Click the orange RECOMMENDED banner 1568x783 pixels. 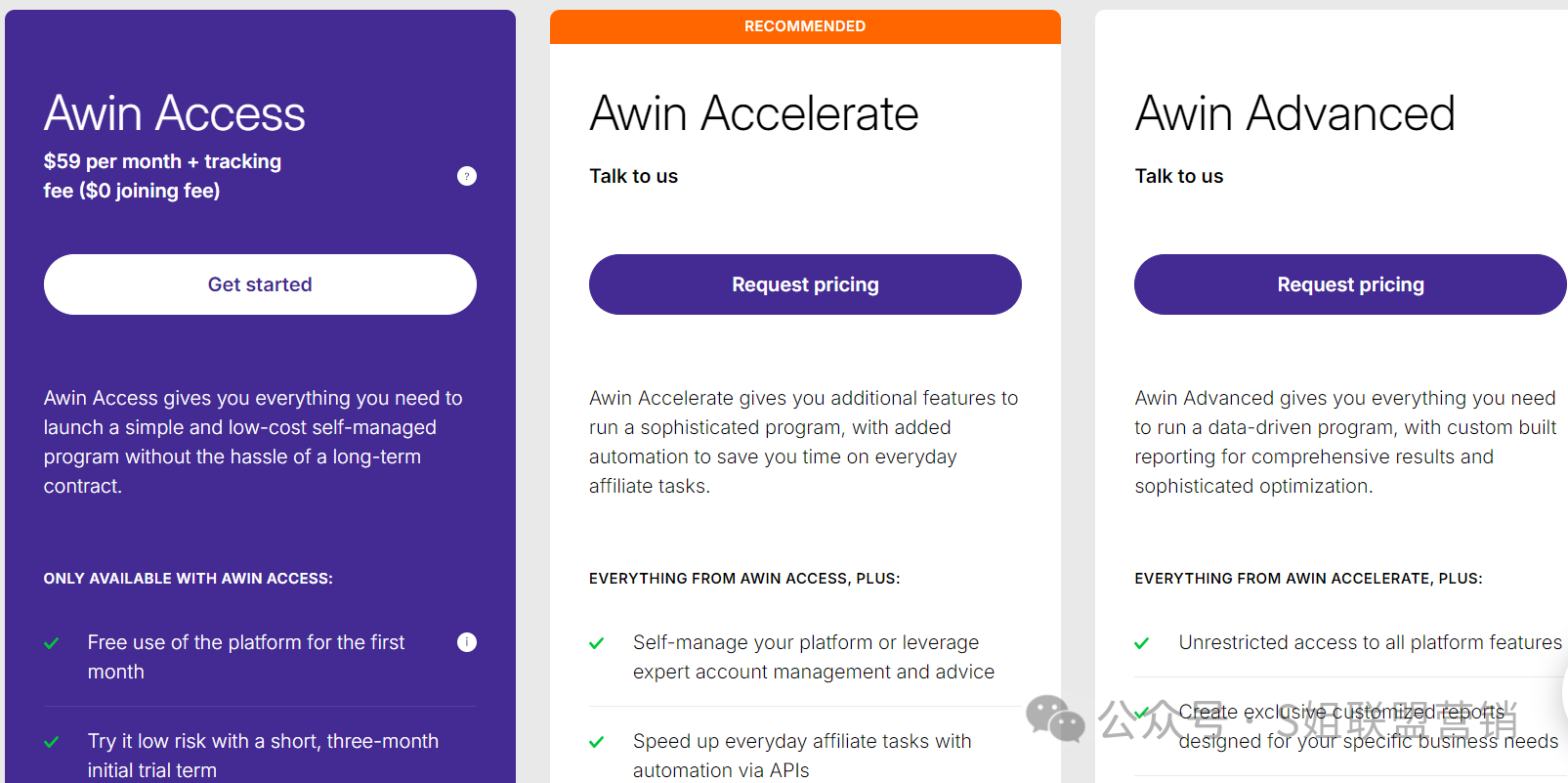pos(805,26)
